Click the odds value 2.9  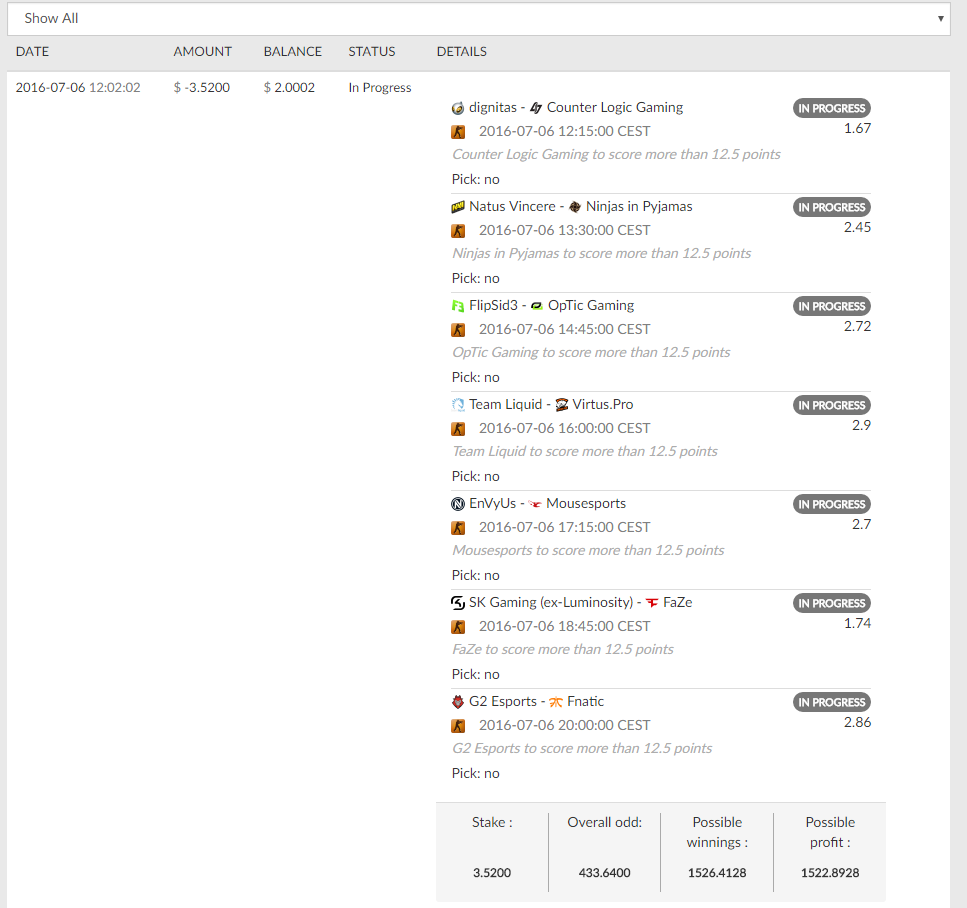861,426
